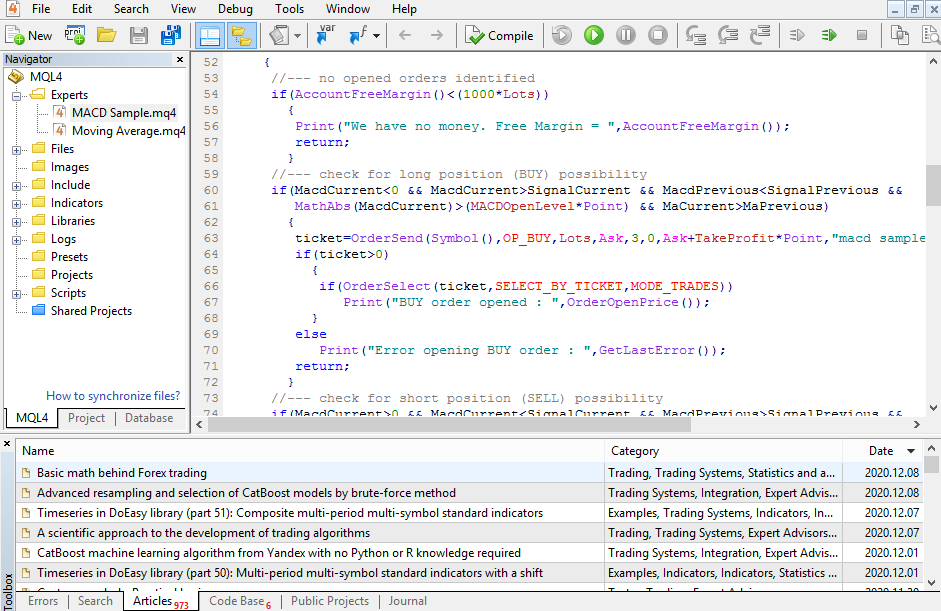This screenshot has width=941, height=611.
Task: Open the 'How to synchronize files?' link
Action: point(113,396)
